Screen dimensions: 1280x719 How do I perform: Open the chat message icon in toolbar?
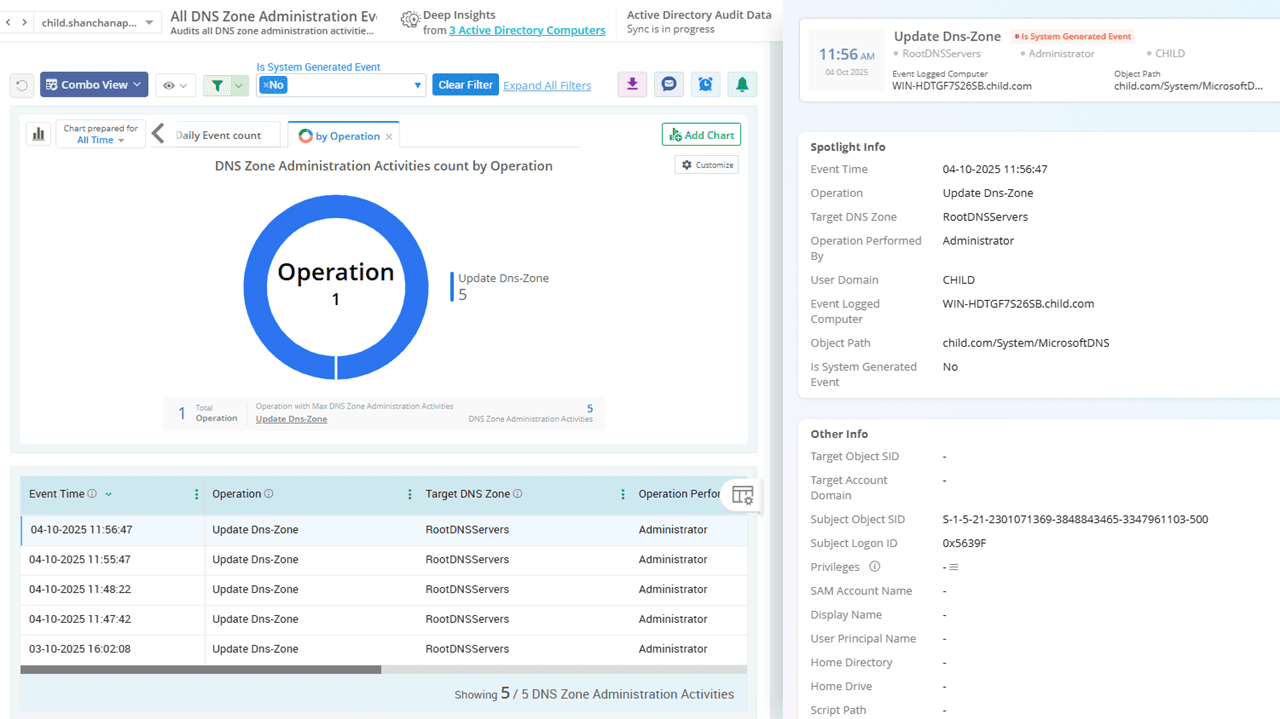[669, 85]
